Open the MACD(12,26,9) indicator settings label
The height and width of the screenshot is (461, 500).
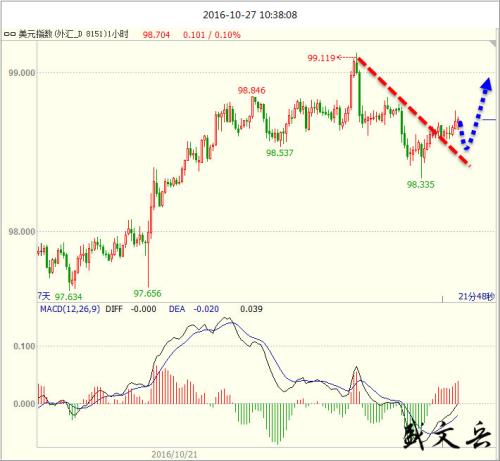pyautogui.click(x=70, y=309)
